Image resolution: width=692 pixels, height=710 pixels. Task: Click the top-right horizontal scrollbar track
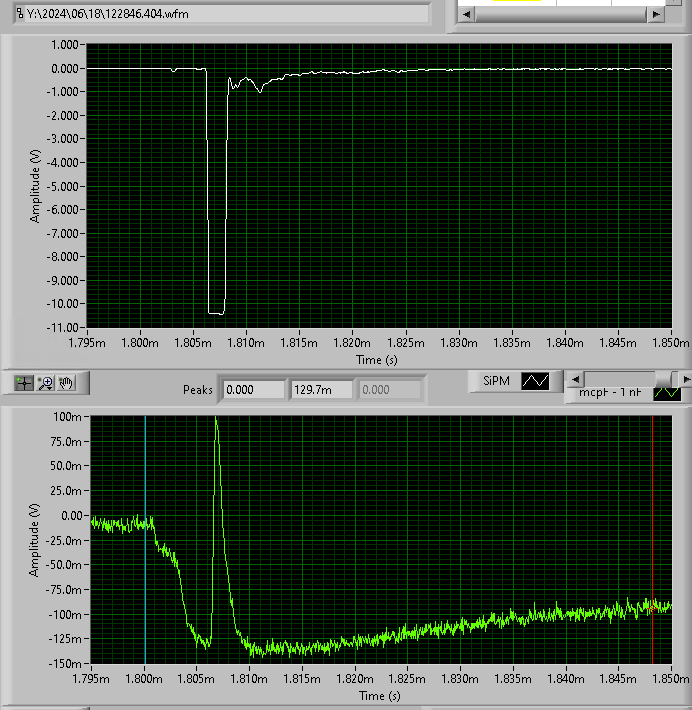[x=561, y=14]
